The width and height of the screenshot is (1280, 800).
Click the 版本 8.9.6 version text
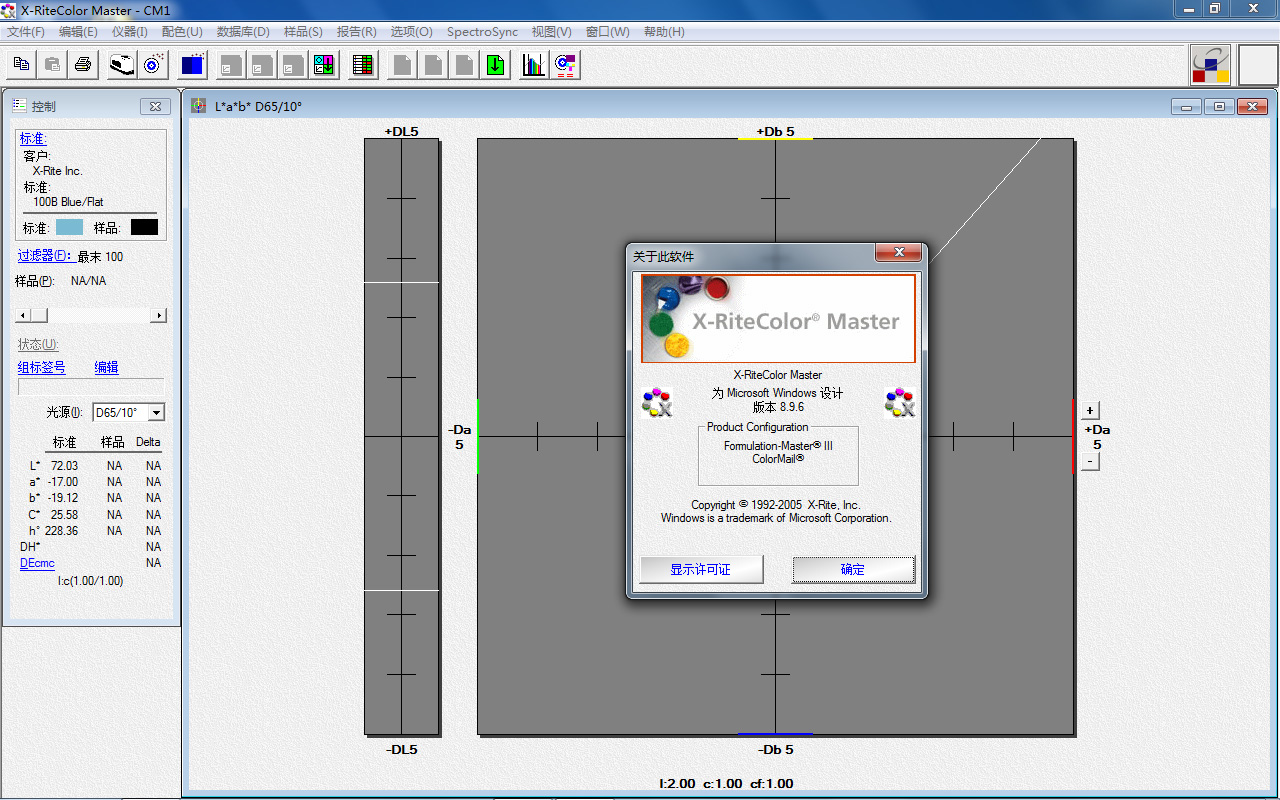[x=778, y=407]
